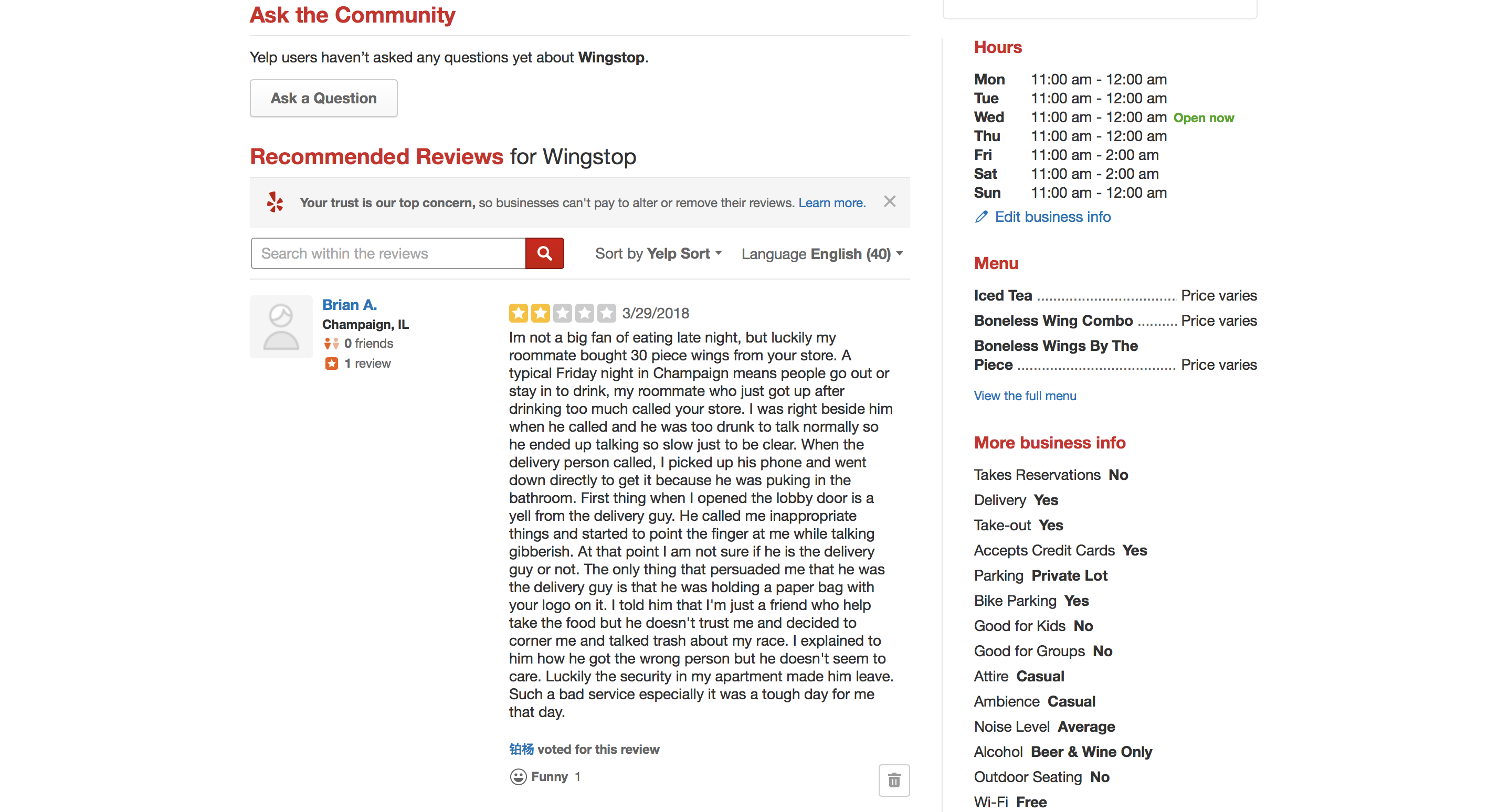1509x812 pixels.
Task: Click the Ask the Community heading
Action: 353,15
